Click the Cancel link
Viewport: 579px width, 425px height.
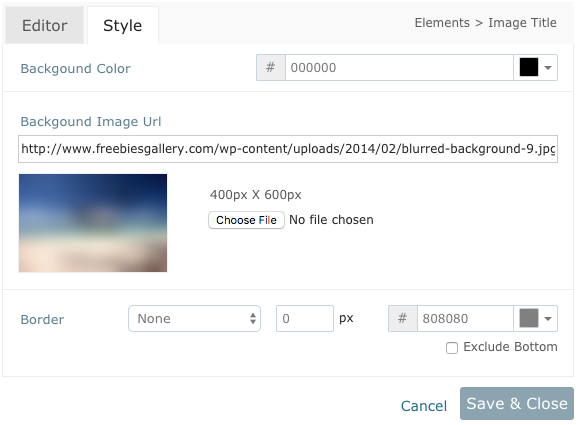point(424,406)
